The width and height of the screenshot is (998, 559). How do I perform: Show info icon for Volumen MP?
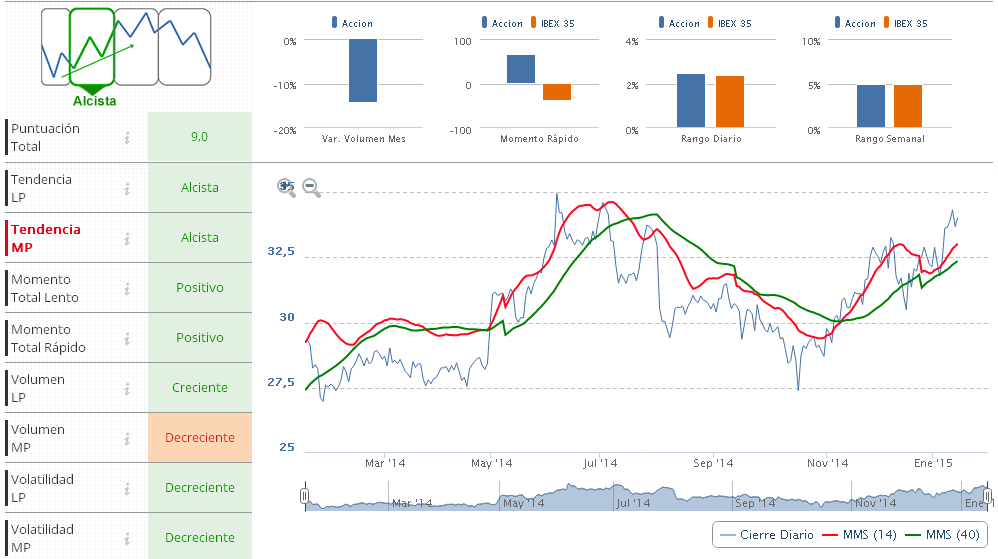pos(127,438)
